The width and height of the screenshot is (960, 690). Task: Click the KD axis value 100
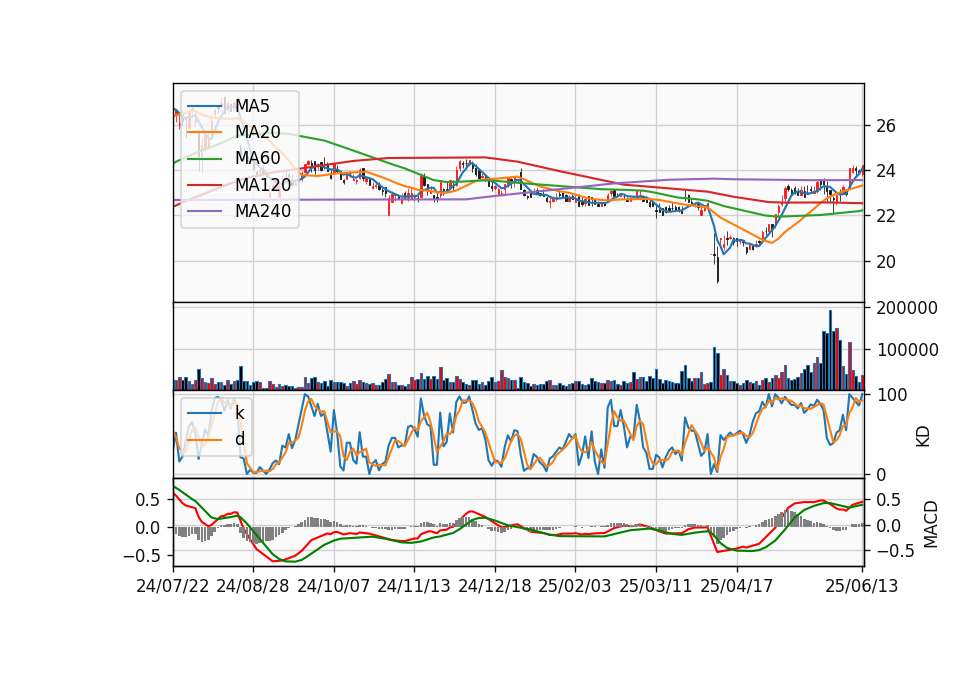[x=892, y=395]
